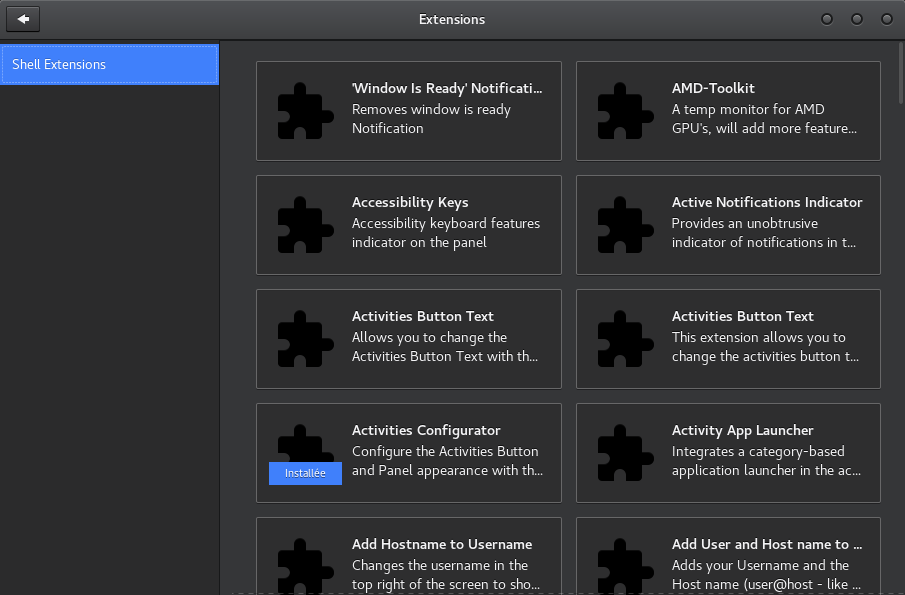Click the Activity App Launcher title

(742, 430)
